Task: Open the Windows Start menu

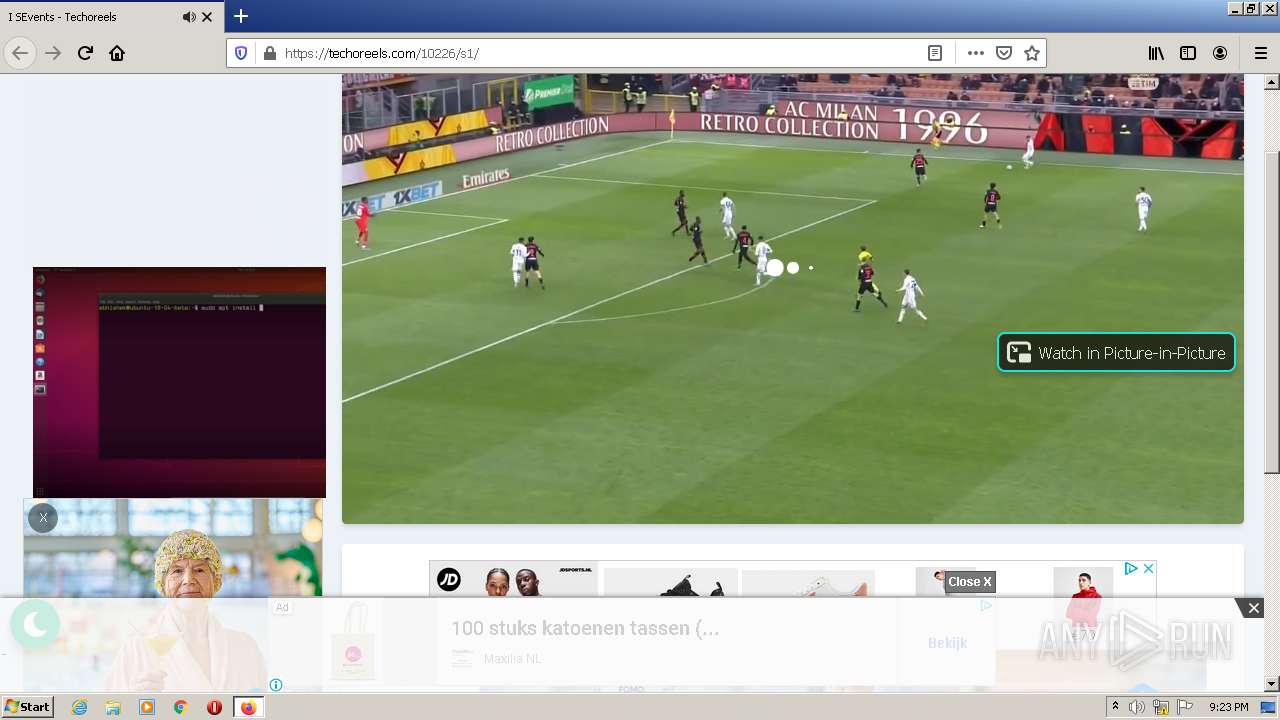Action: 27,707
